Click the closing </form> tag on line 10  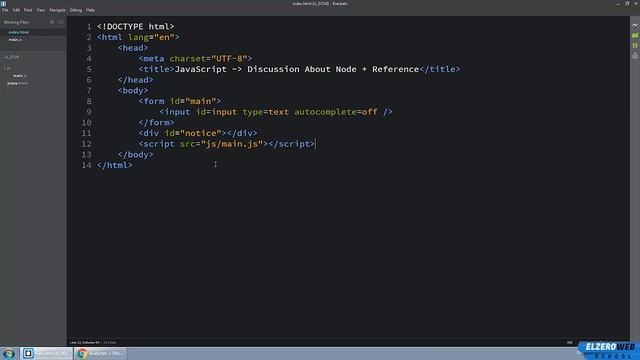[x=156, y=122]
